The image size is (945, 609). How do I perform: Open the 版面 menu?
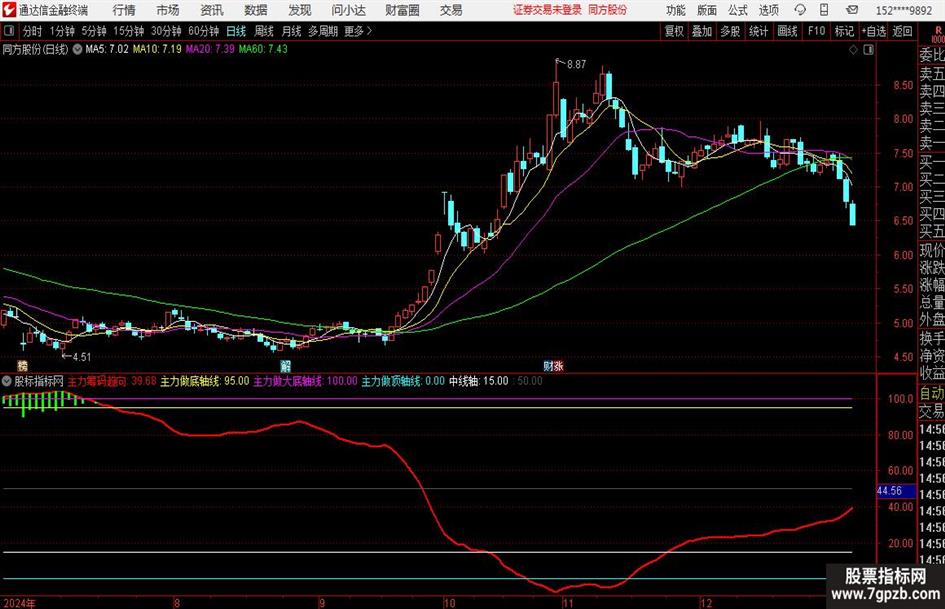click(x=707, y=10)
